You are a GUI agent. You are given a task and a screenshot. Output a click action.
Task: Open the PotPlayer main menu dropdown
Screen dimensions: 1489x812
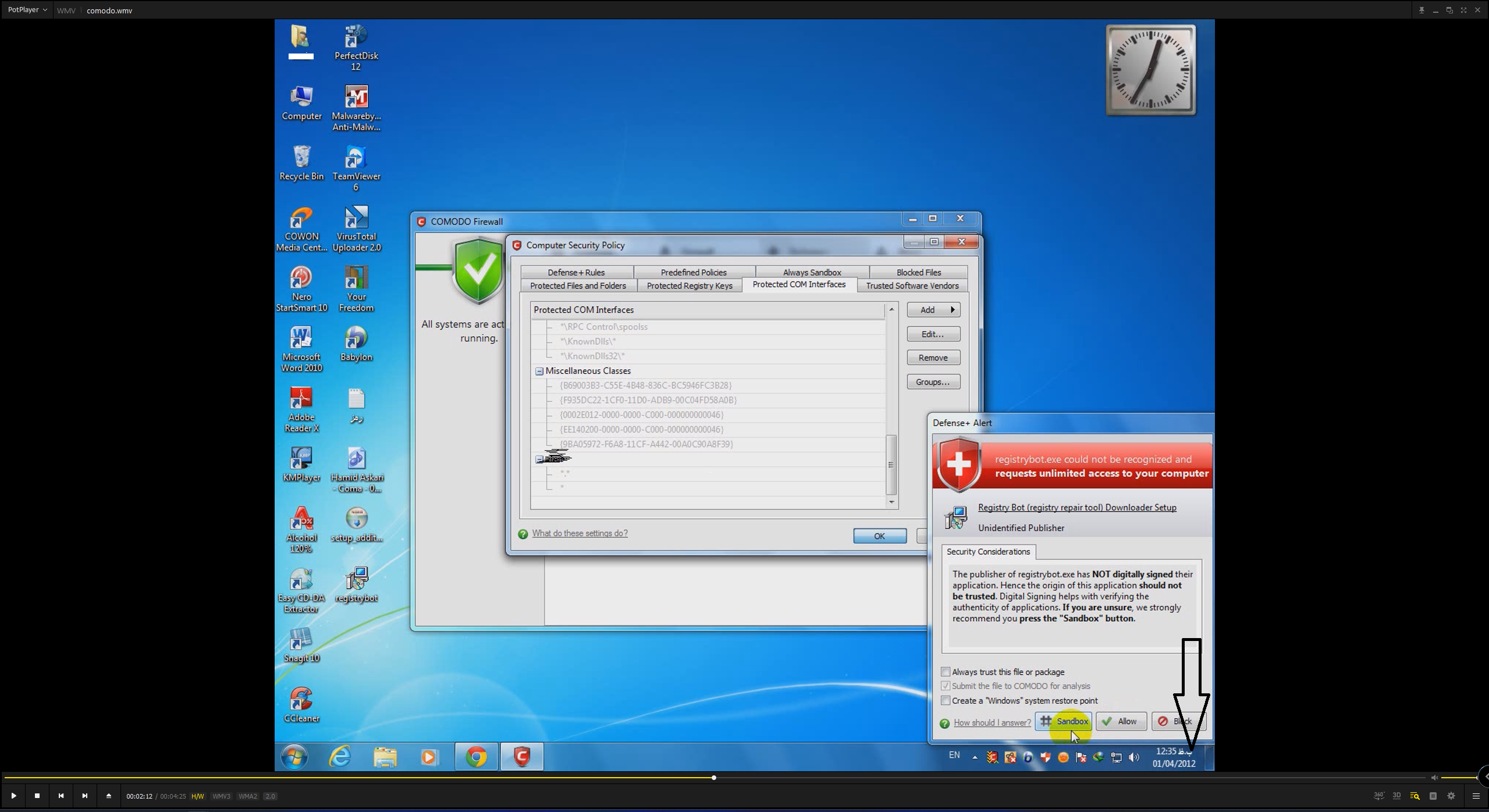[27, 10]
